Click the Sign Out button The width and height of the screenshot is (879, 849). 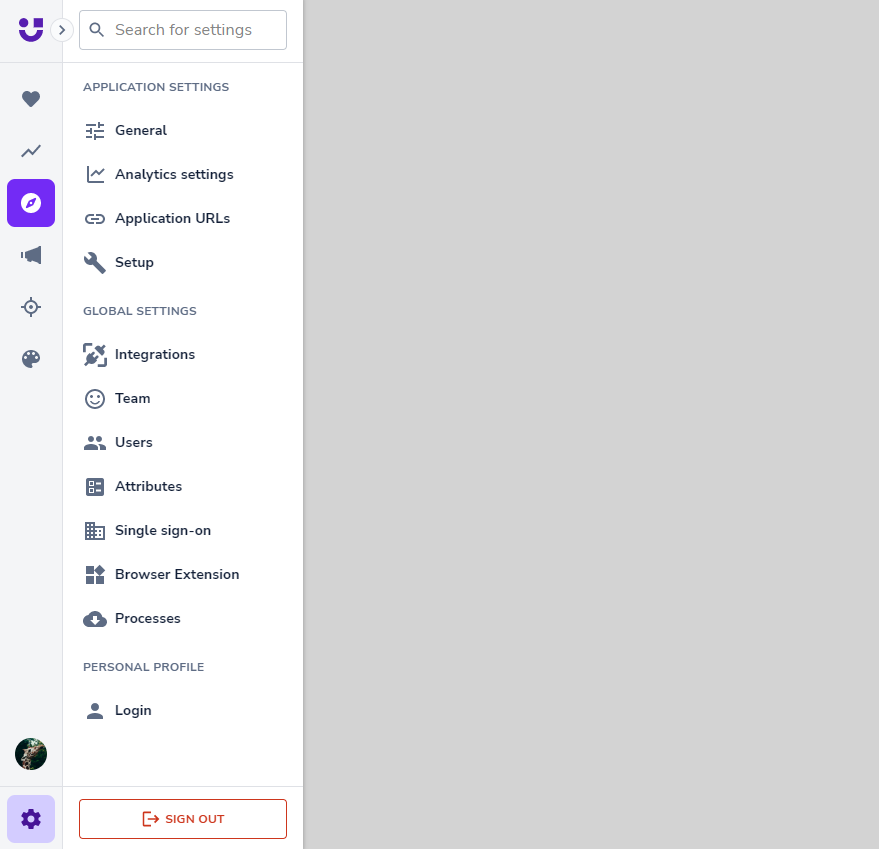tap(183, 819)
